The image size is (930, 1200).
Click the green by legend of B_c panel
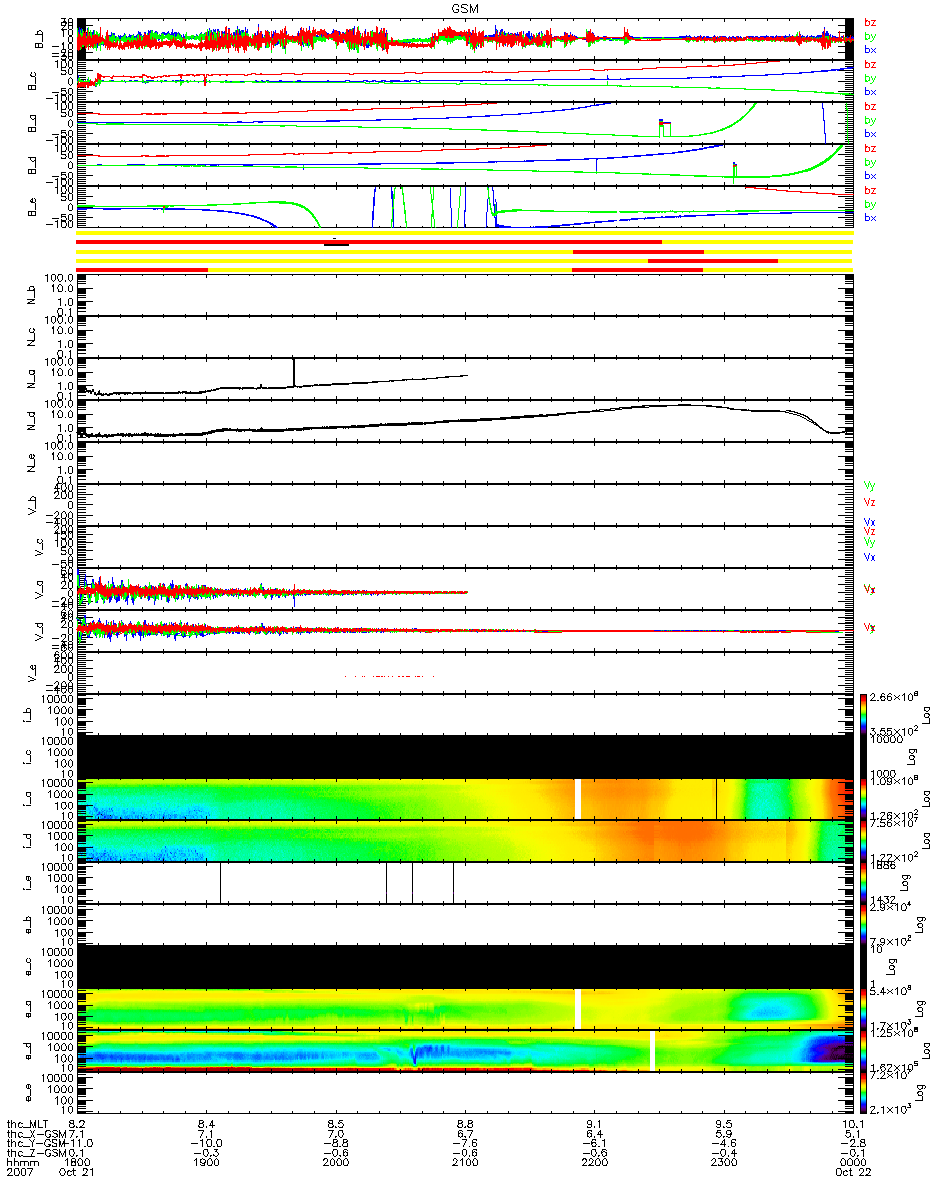(870, 78)
